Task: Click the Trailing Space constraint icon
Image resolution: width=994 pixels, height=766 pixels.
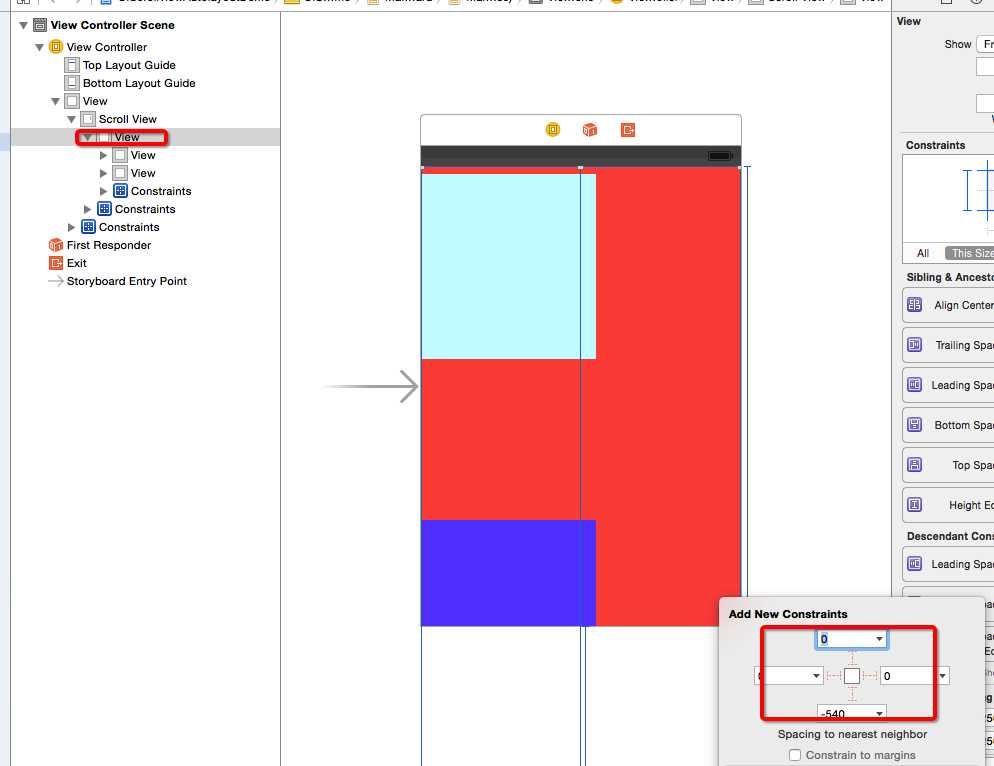Action: [914, 345]
